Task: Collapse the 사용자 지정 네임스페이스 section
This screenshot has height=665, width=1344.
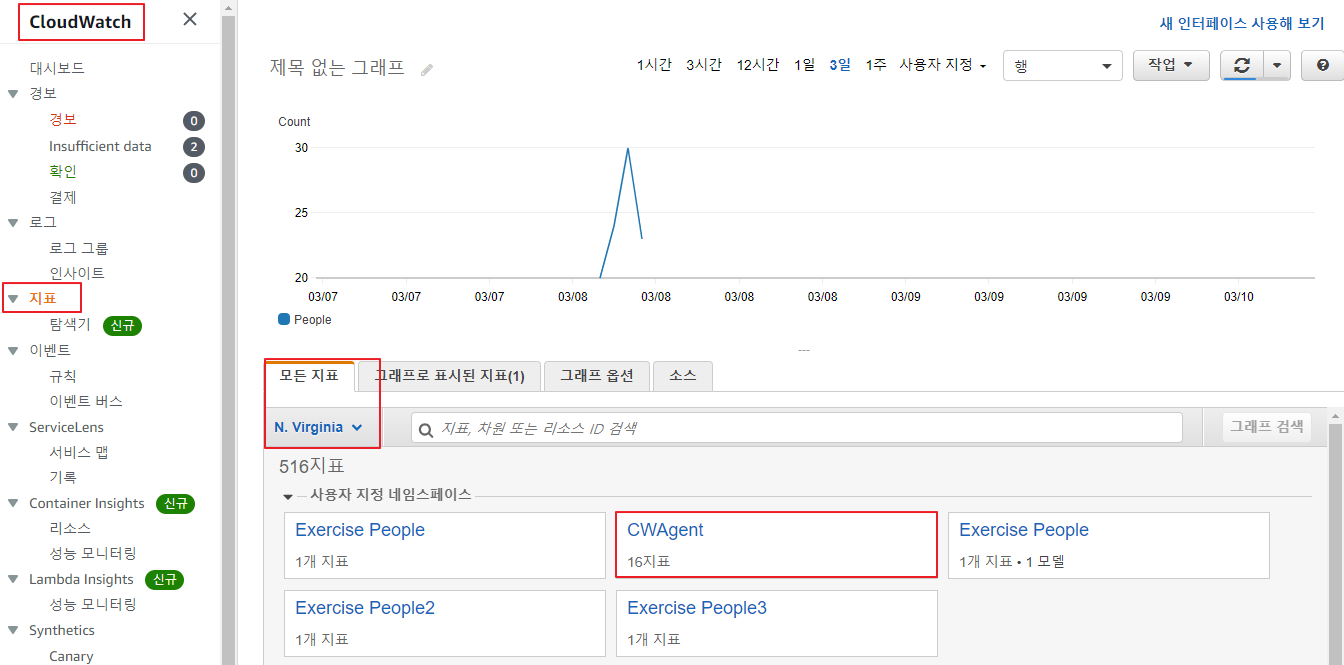Action: pyautogui.click(x=288, y=496)
